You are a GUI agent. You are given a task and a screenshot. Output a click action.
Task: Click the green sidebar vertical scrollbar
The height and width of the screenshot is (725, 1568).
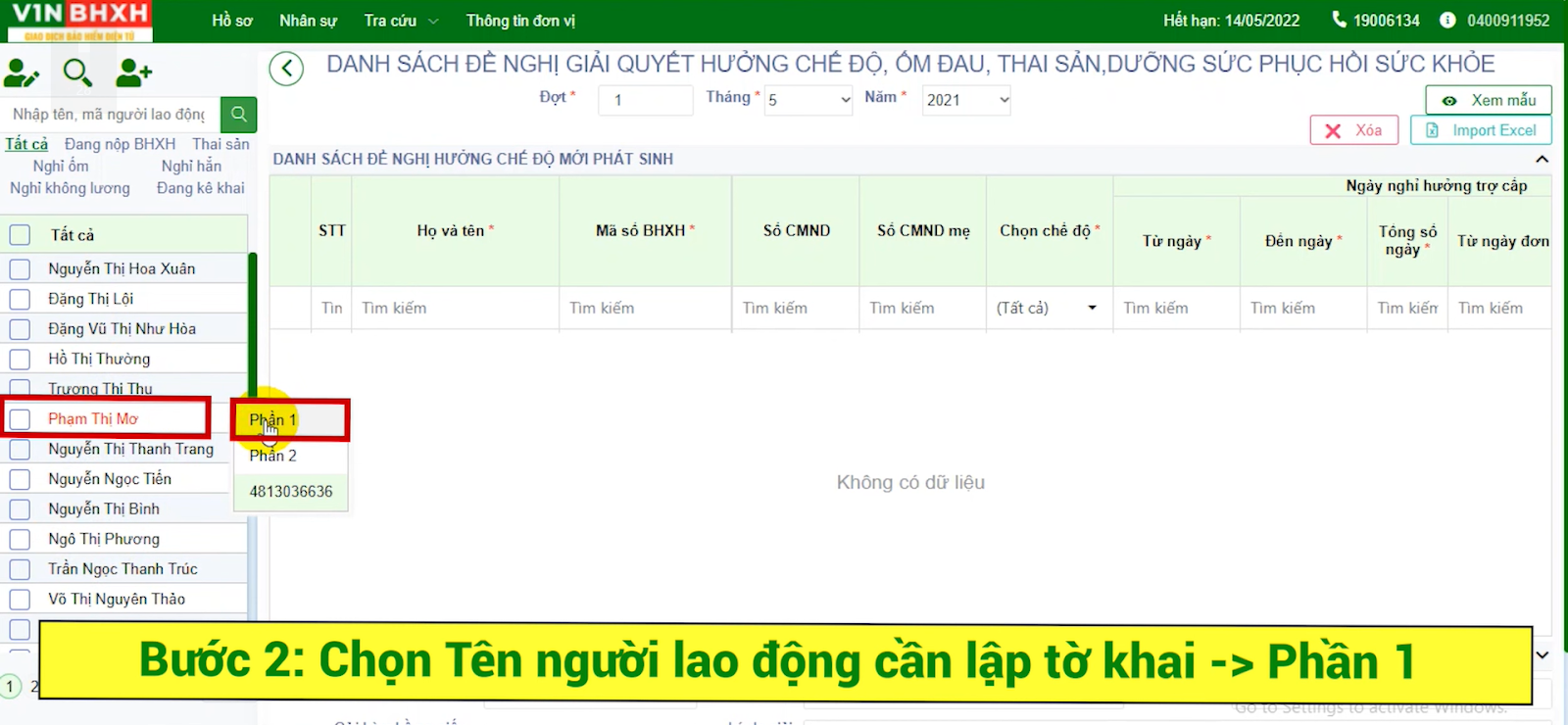click(x=253, y=323)
